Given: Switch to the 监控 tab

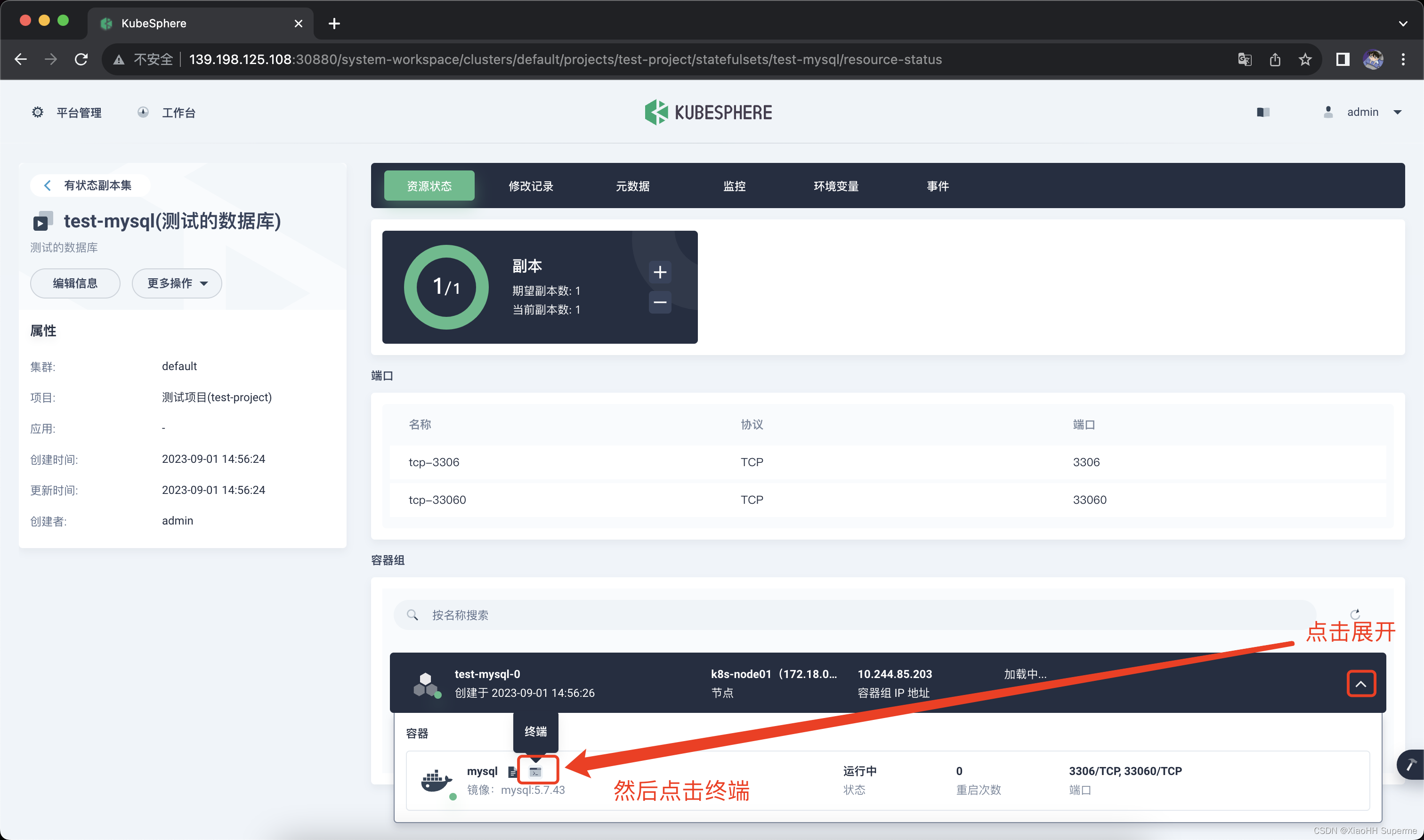Looking at the screenshot, I should point(734,186).
